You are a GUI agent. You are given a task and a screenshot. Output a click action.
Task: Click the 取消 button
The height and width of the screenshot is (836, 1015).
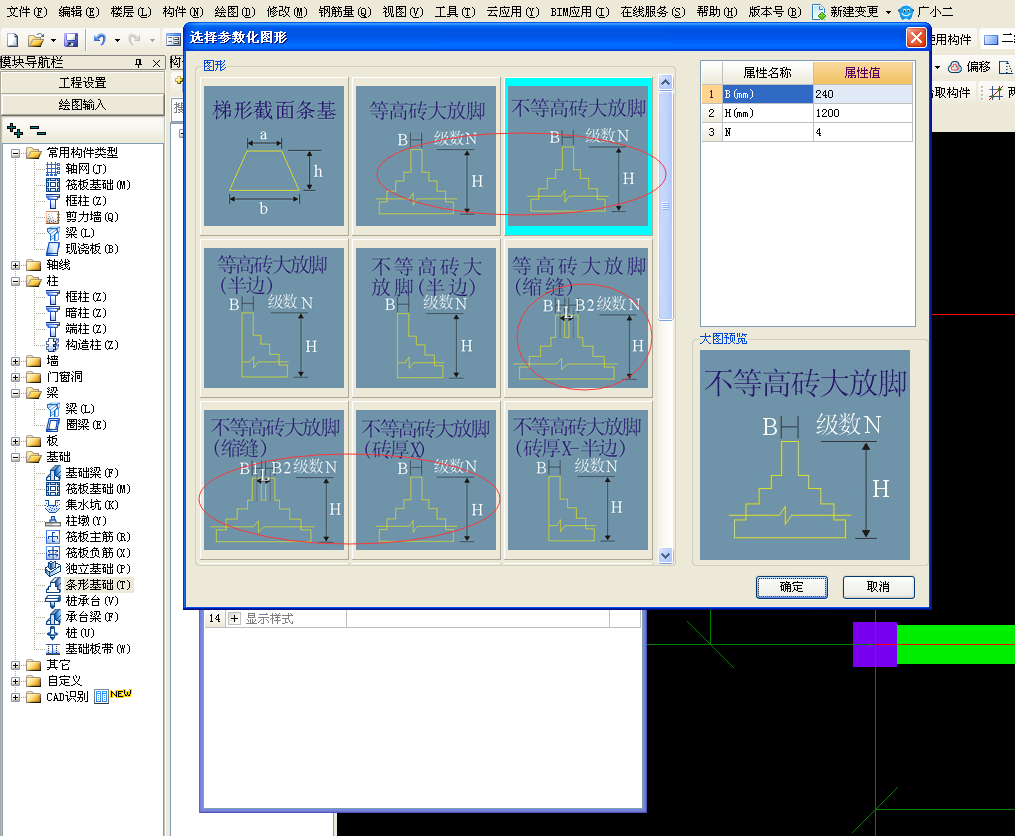click(x=878, y=587)
